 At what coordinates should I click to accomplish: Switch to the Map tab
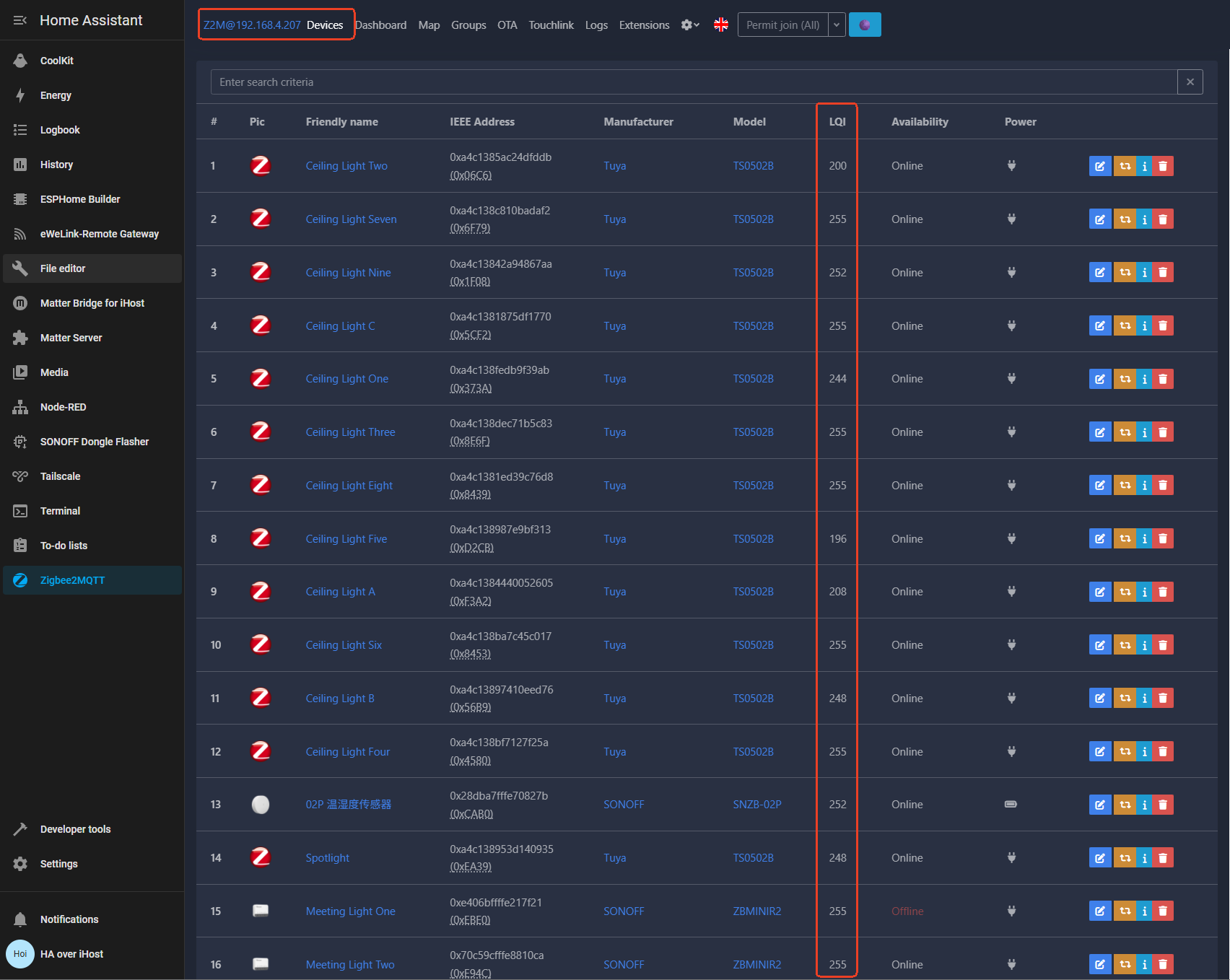(429, 25)
